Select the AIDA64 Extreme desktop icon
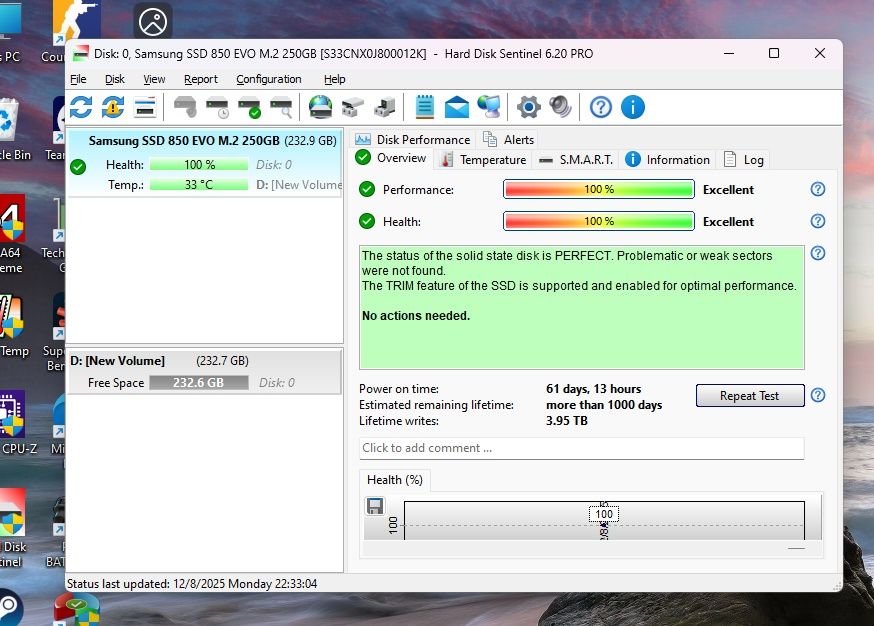This screenshot has height=626, width=874. click(12, 234)
